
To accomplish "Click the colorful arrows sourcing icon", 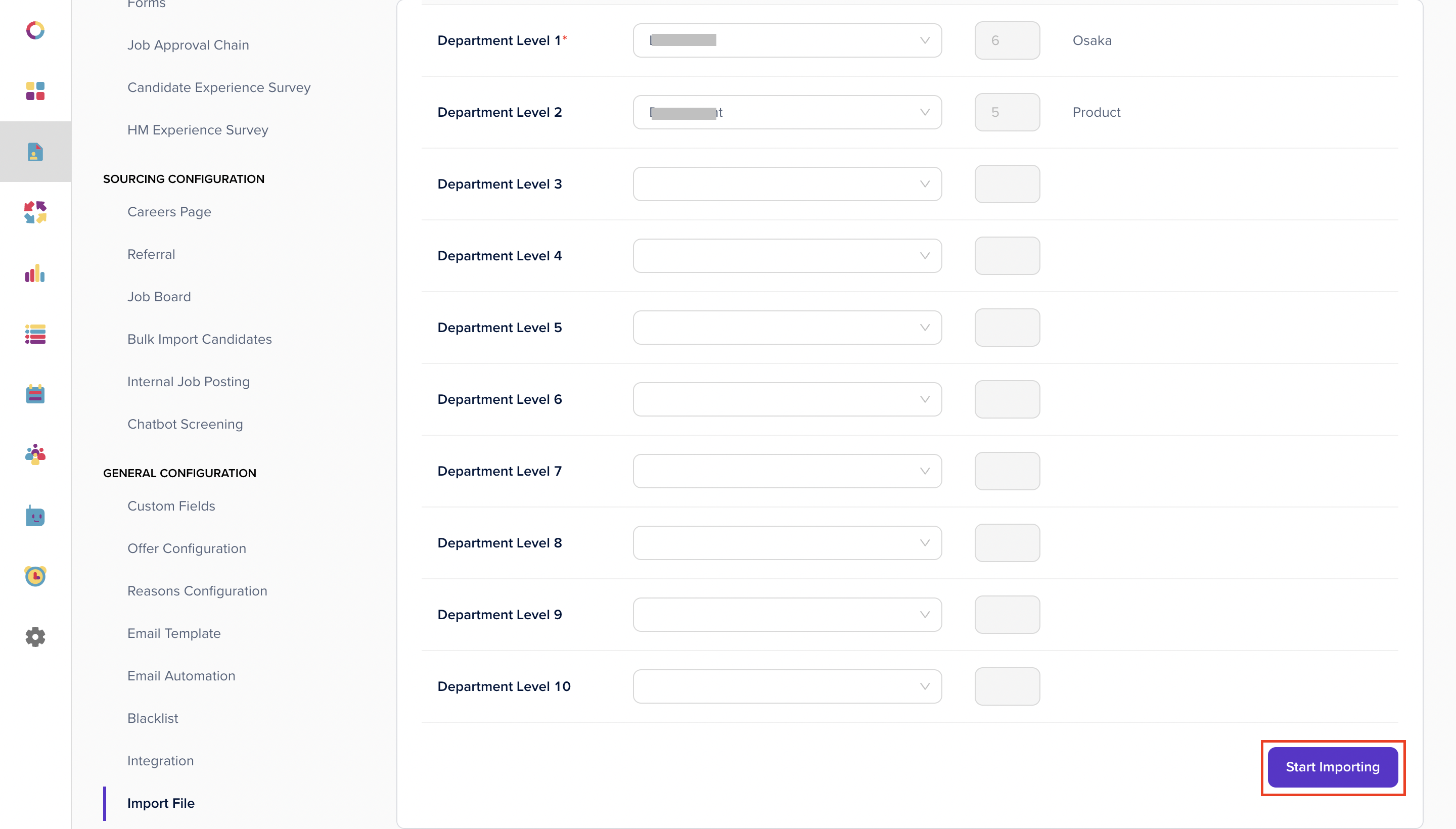I will 35,212.
